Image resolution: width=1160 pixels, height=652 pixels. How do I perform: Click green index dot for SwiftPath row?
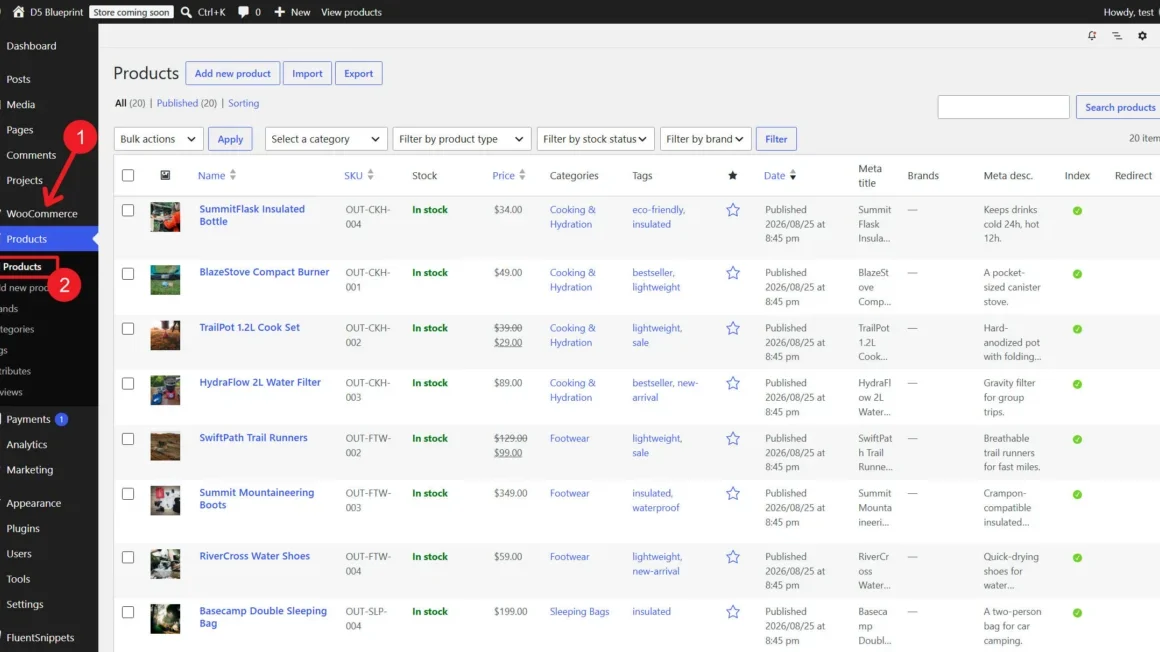(1077, 440)
